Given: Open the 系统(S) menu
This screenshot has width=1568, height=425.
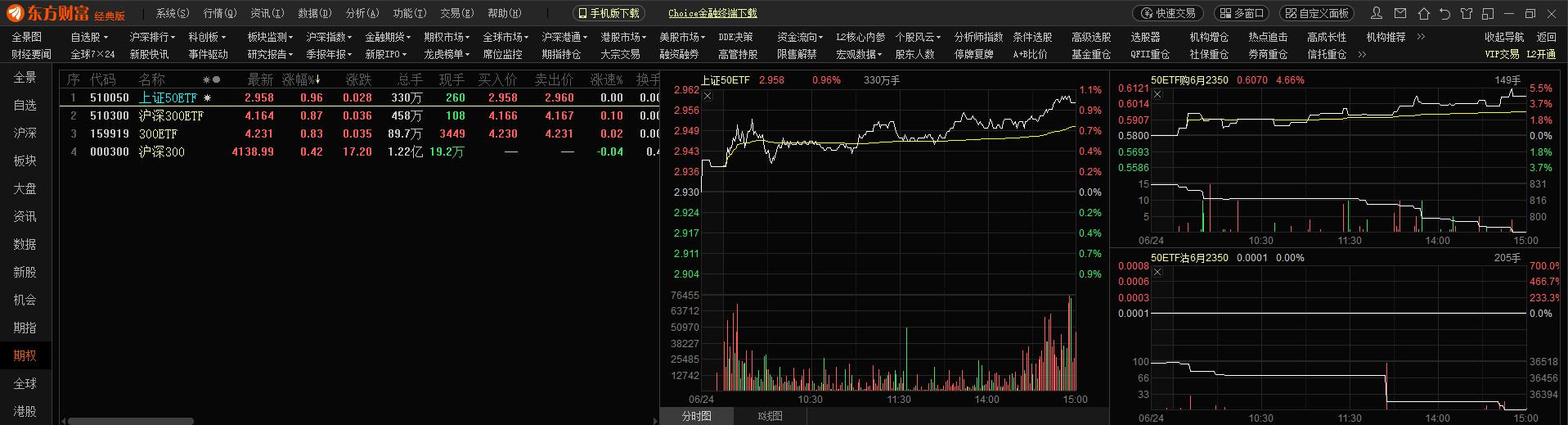Looking at the screenshot, I should tap(173, 13).
